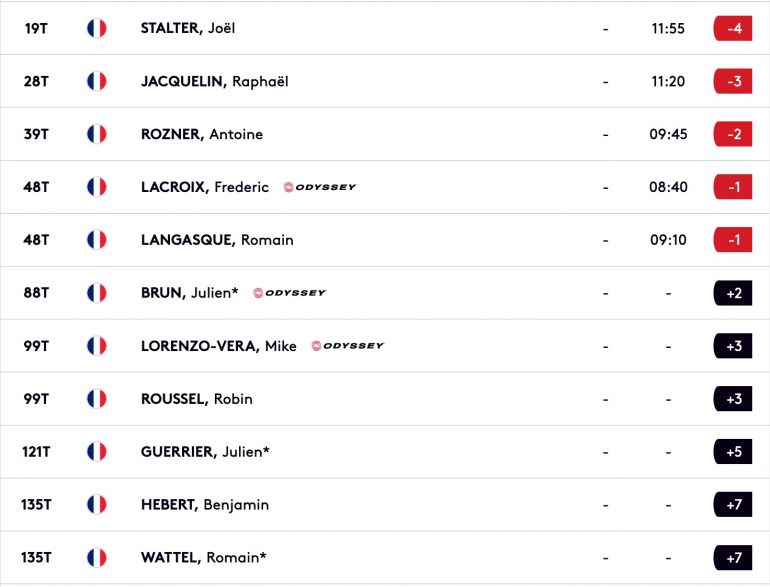Click the 121T position label
The height and width of the screenshot is (587, 770).
click(36, 452)
